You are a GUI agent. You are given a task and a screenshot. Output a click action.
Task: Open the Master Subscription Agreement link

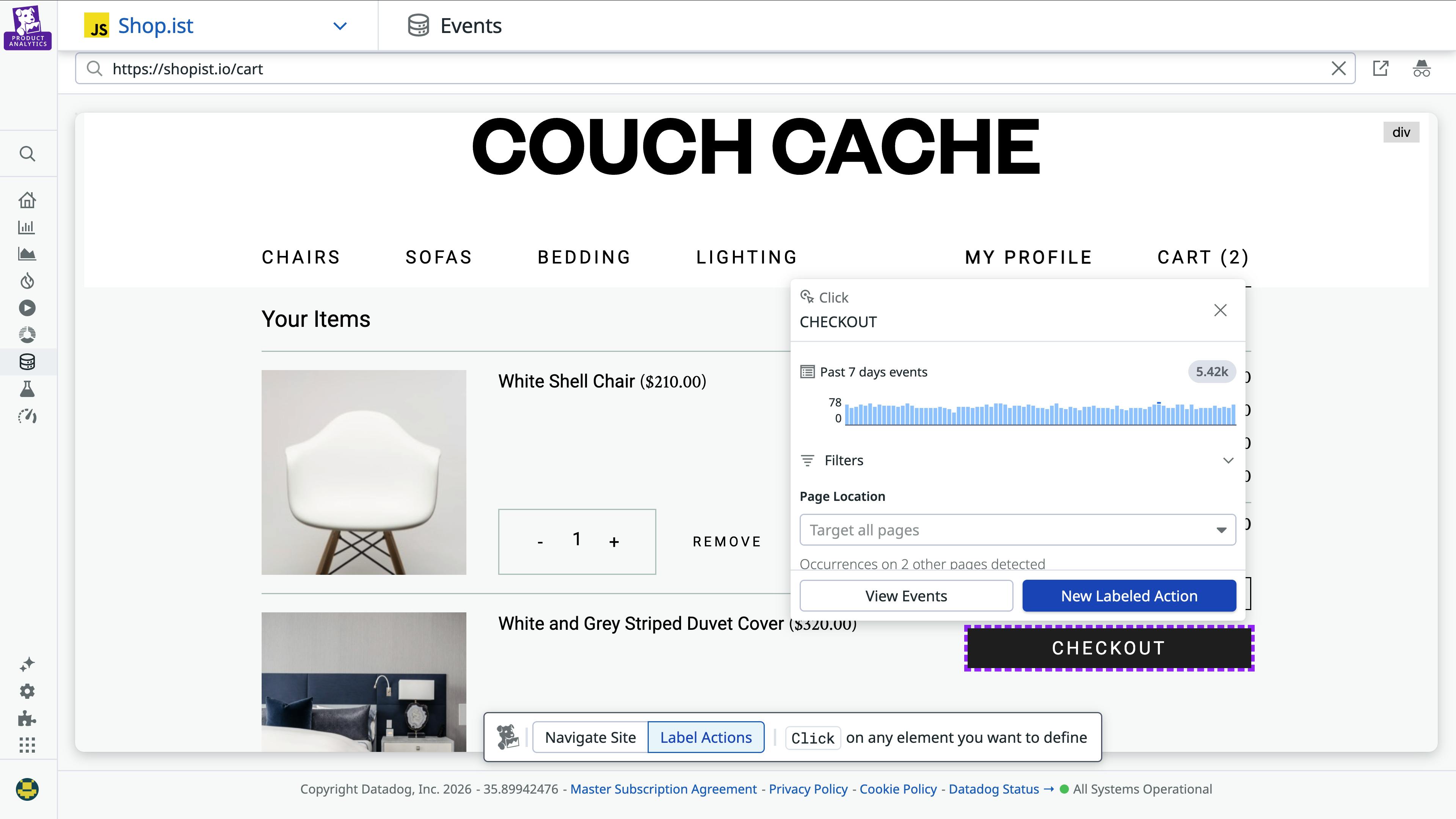pos(664,789)
